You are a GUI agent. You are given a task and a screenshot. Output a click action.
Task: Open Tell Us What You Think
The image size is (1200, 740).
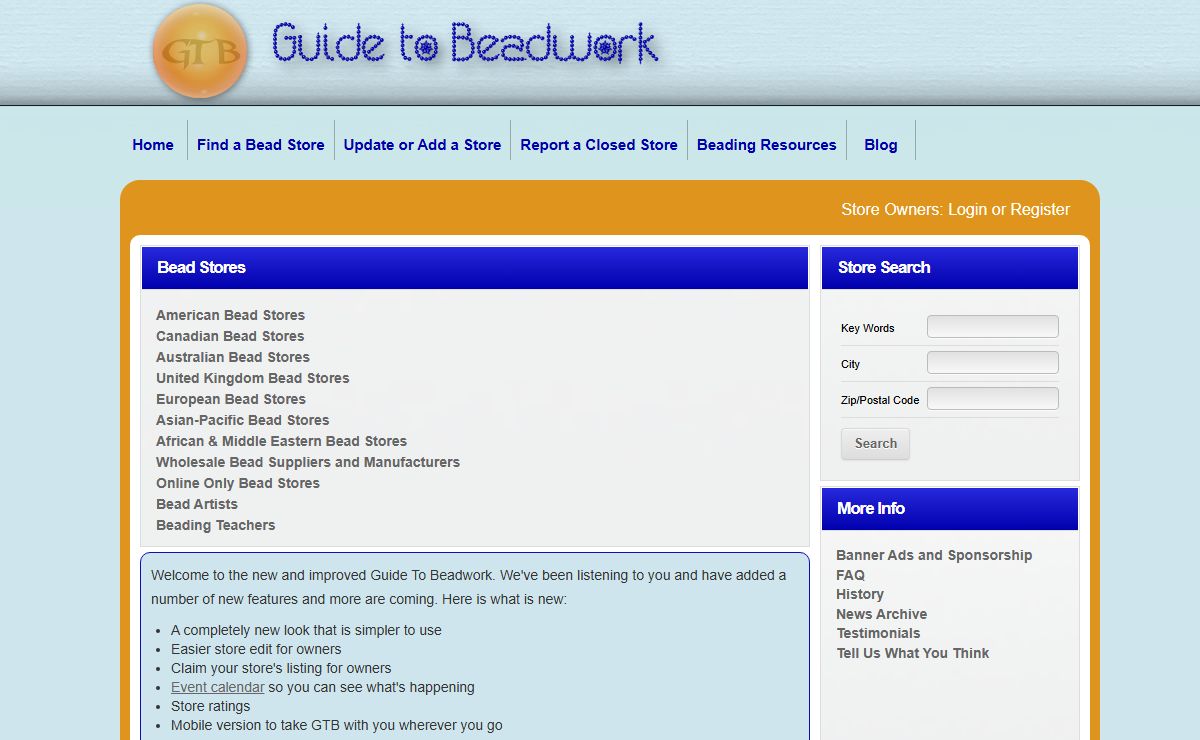coord(913,653)
